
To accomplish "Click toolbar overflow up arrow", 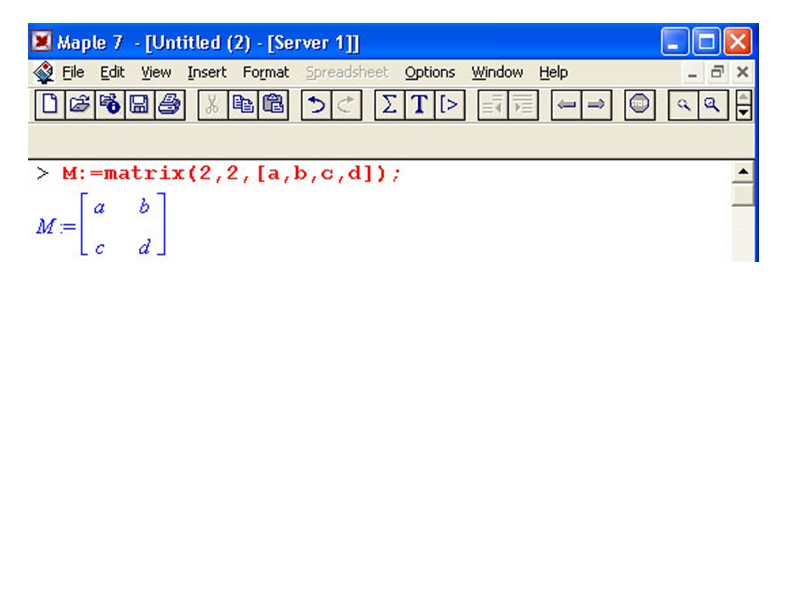I will (x=744, y=97).
